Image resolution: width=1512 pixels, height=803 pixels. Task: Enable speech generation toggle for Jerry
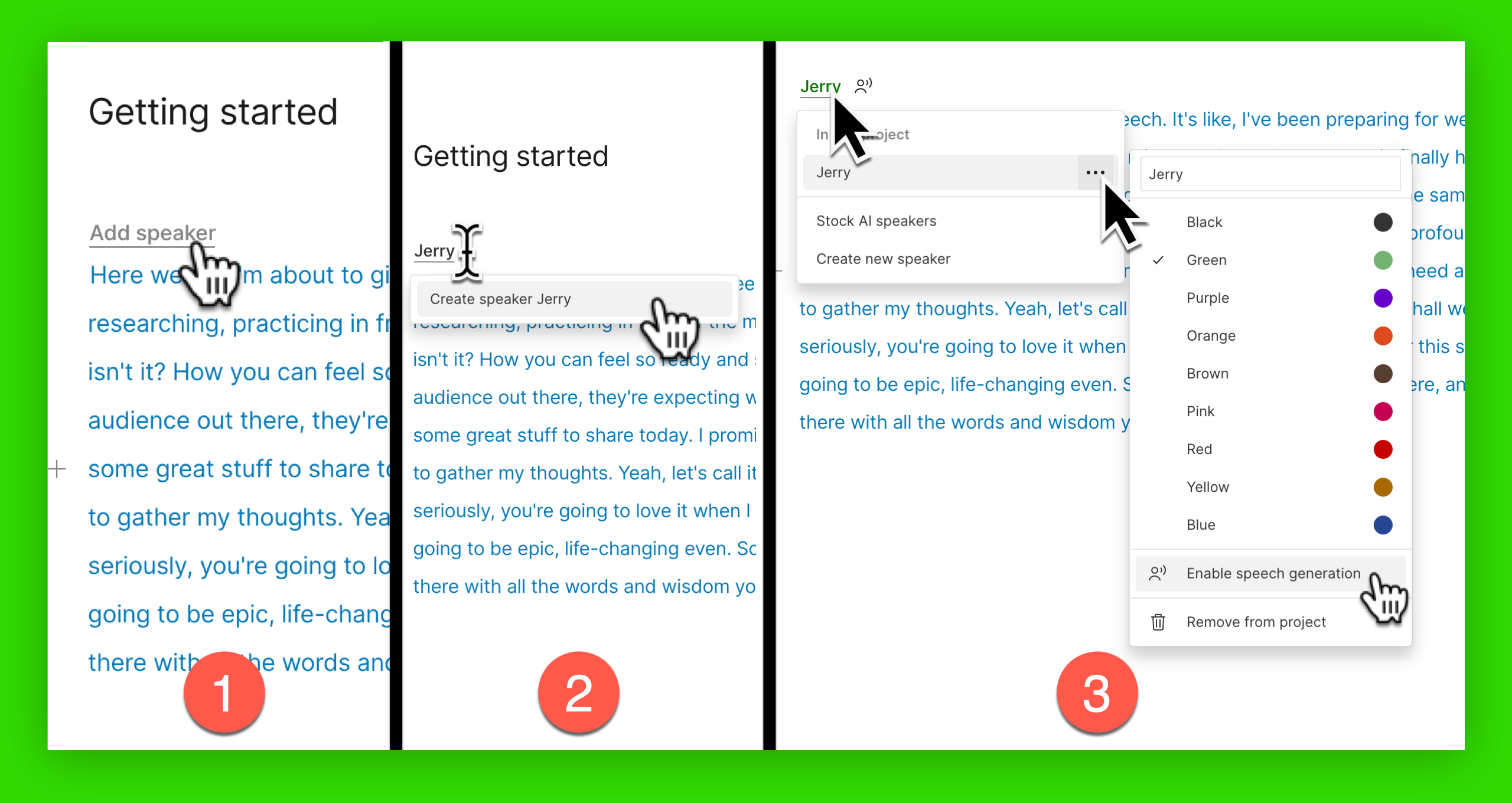pyautogui.click(x=1270, y=572)
